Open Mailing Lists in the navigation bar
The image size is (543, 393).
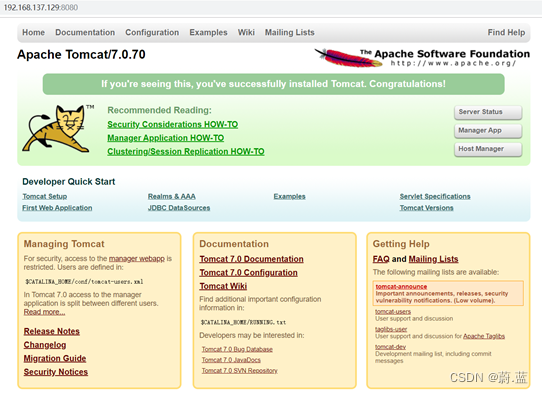pos(290,33)
